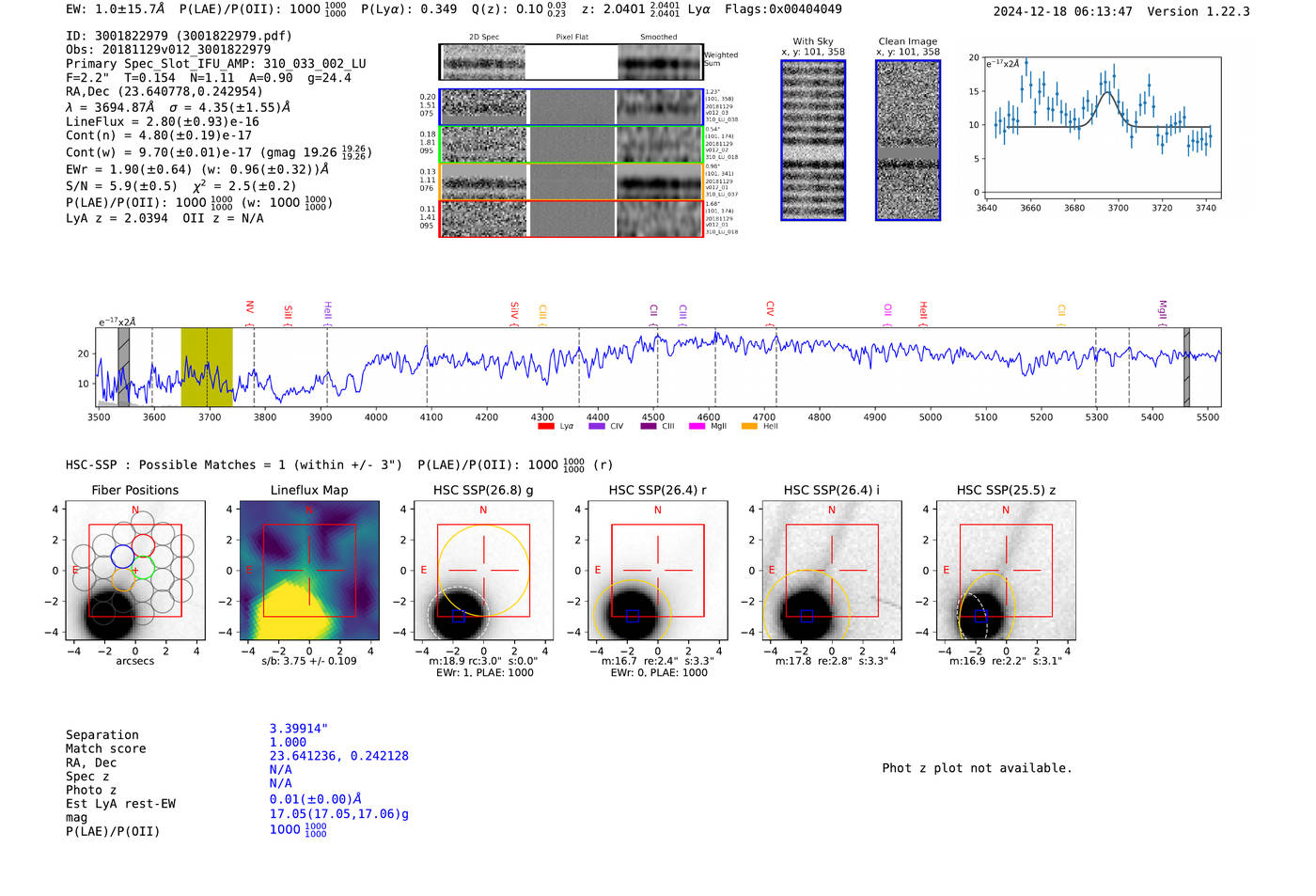Screen dimensions: 1316x896
Task: Open the Clean Image cutout
Action: [908, 140]
